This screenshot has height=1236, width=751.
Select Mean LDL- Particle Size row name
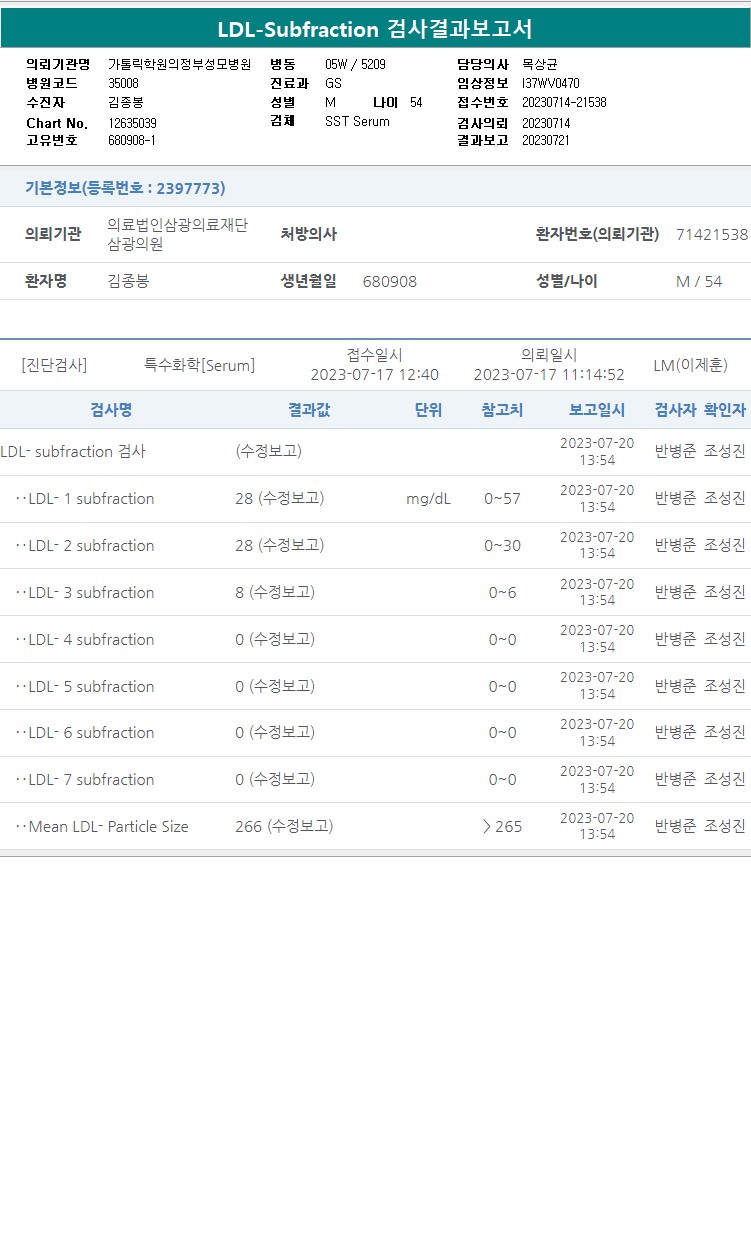coord(102,826)
